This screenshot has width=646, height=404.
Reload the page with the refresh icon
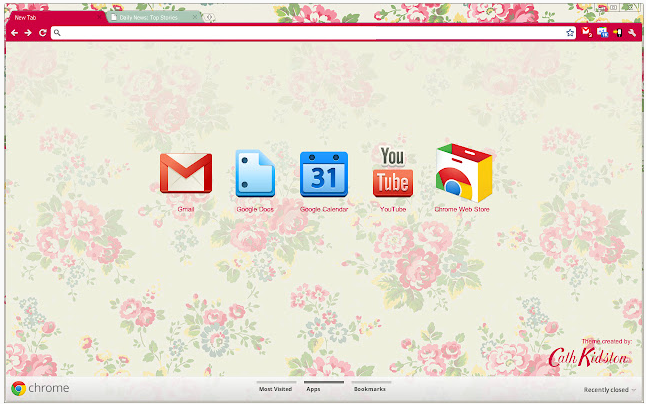pyautogui.click(x=42, y=33)
